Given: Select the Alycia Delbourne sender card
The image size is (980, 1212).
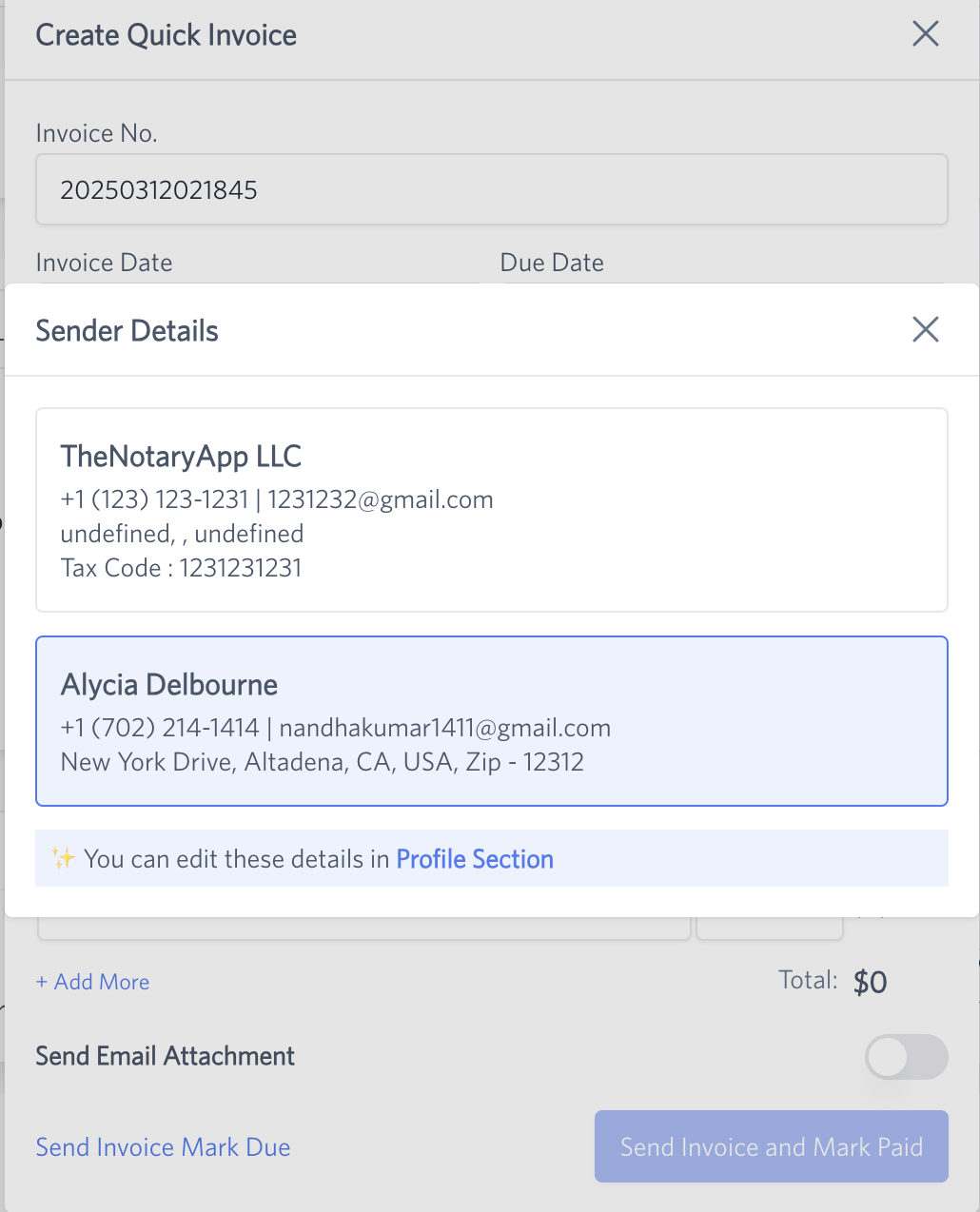Looking at the screenshot, I should [491, 720].
